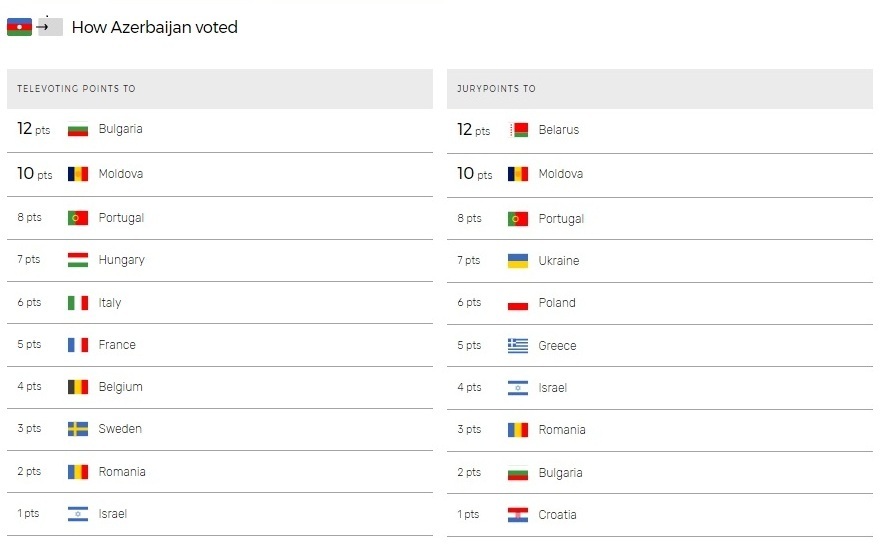Click Portugal in the televoting column
Image resolution: width=885 pixels, height=551 pixels.
coord(121,218)
